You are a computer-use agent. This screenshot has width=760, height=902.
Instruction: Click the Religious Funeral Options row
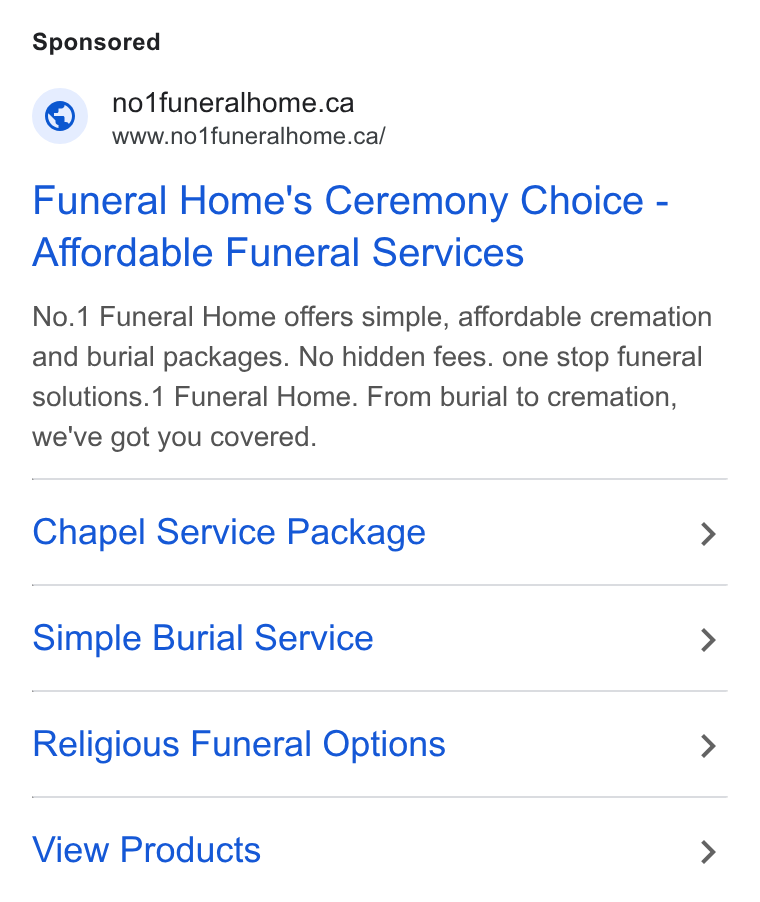click(x=380, y=744)
